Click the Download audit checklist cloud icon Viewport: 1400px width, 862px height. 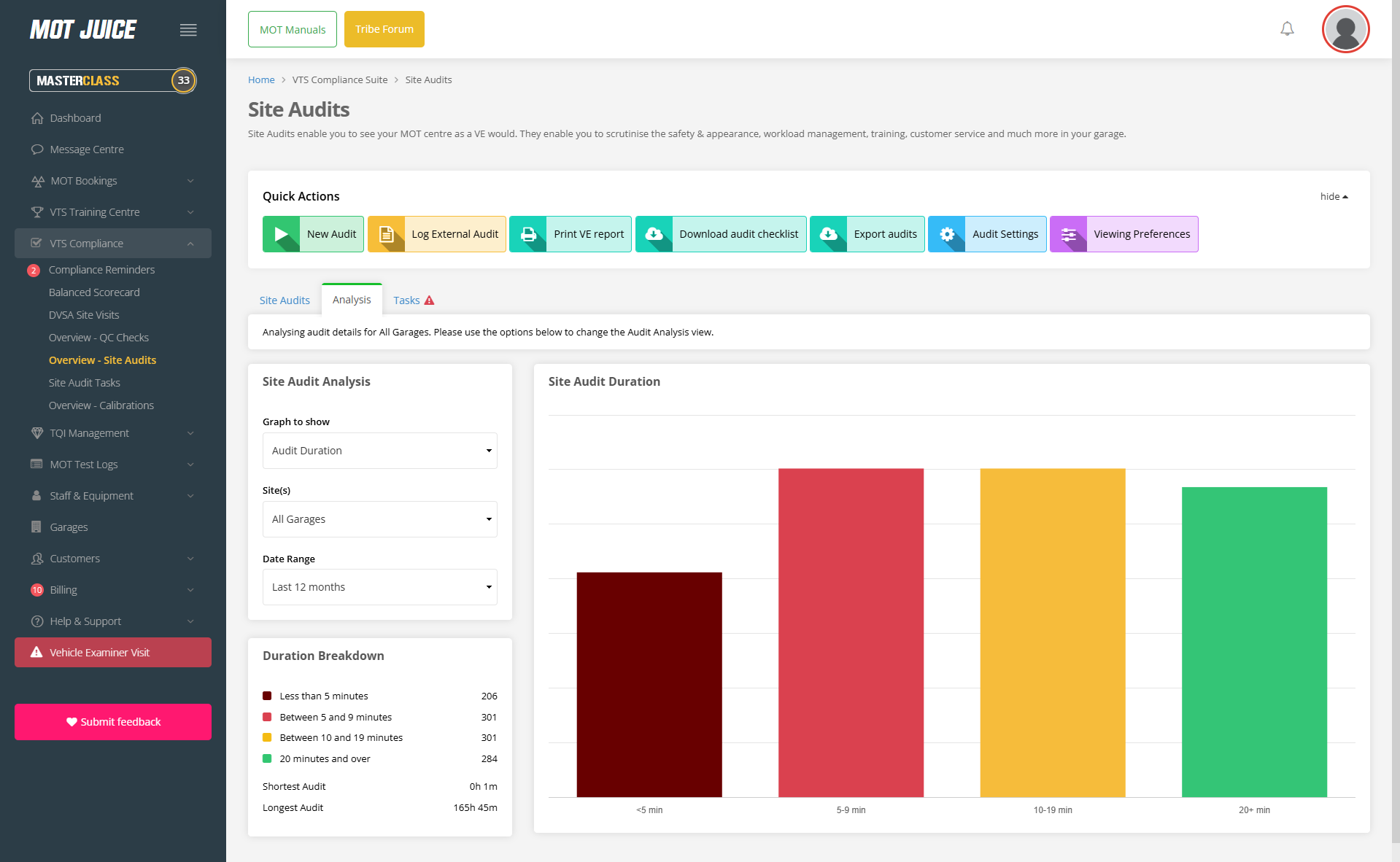pos(654,234)
